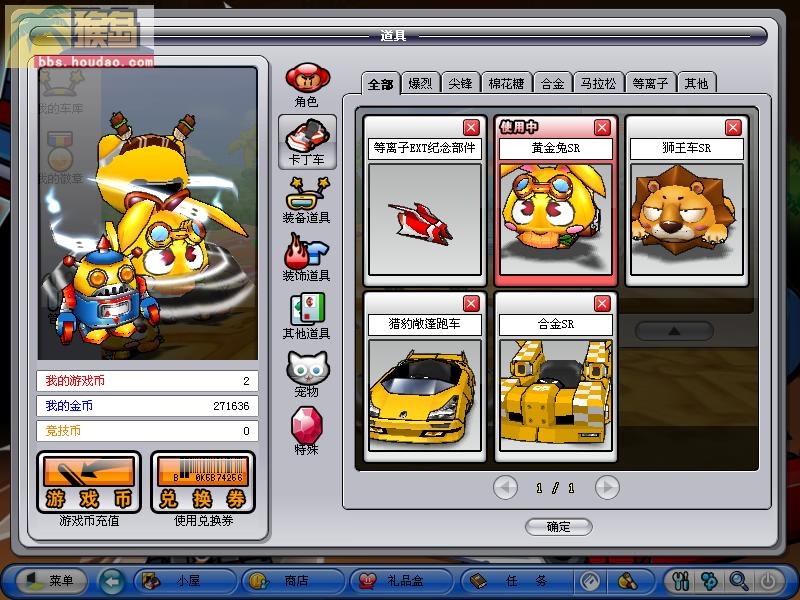Delete the 等离子EXT纪念部件 item

tap(471, 127)
